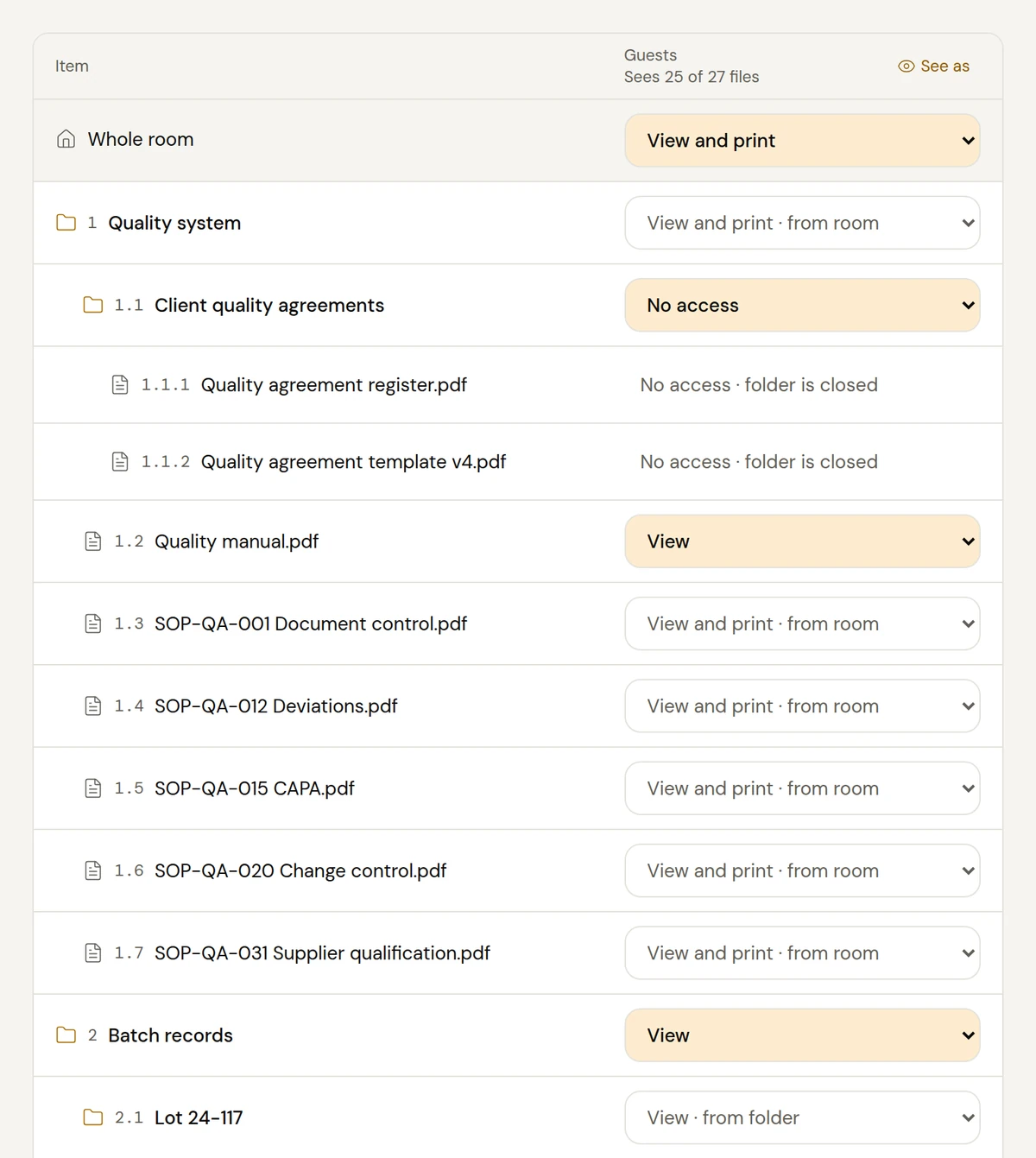
Task: Click SOP-QA-031 Supplier qualification.pdf file name
Action: tap(322, 952)
